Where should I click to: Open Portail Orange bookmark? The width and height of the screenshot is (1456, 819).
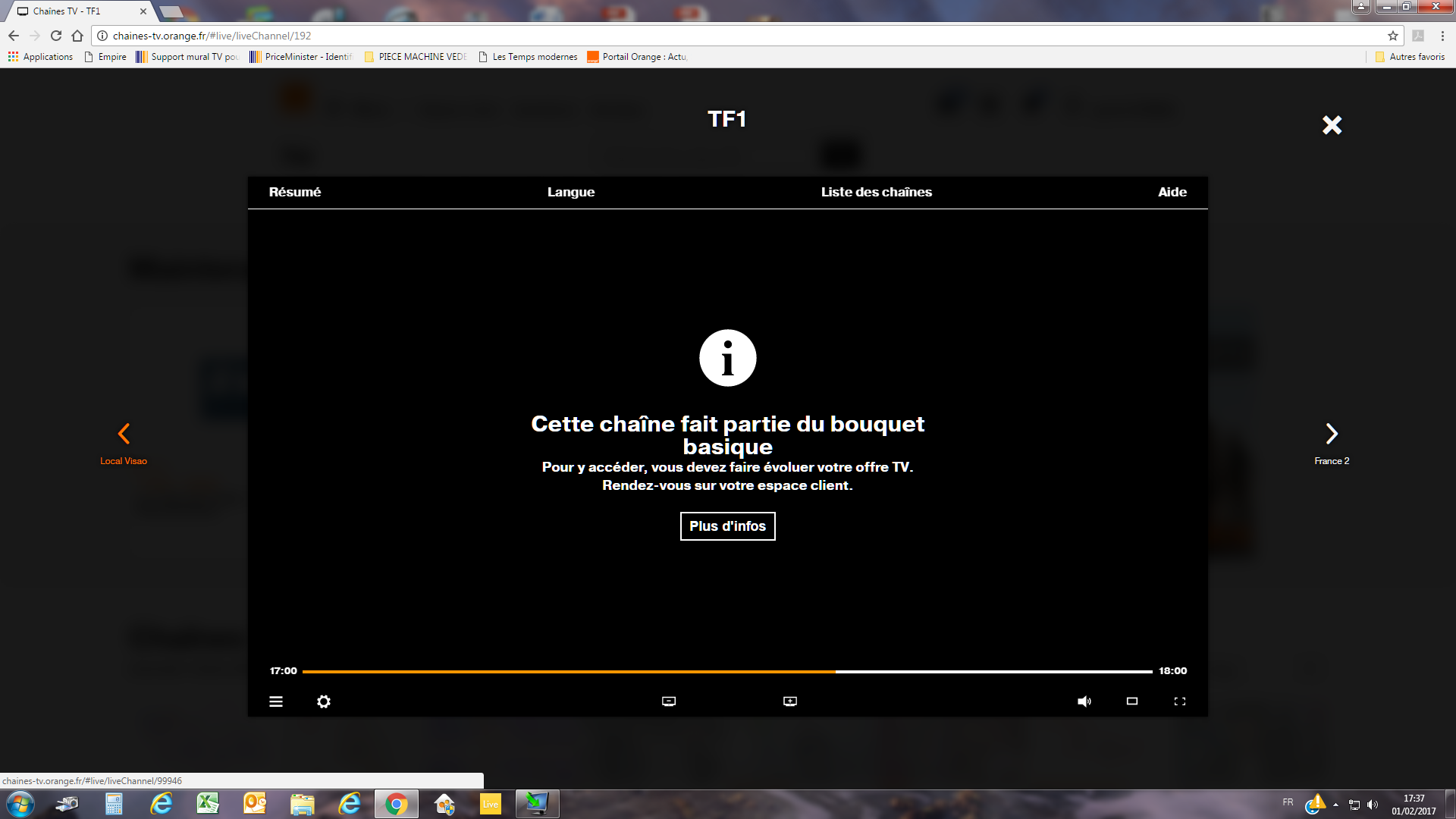point(637,57)
